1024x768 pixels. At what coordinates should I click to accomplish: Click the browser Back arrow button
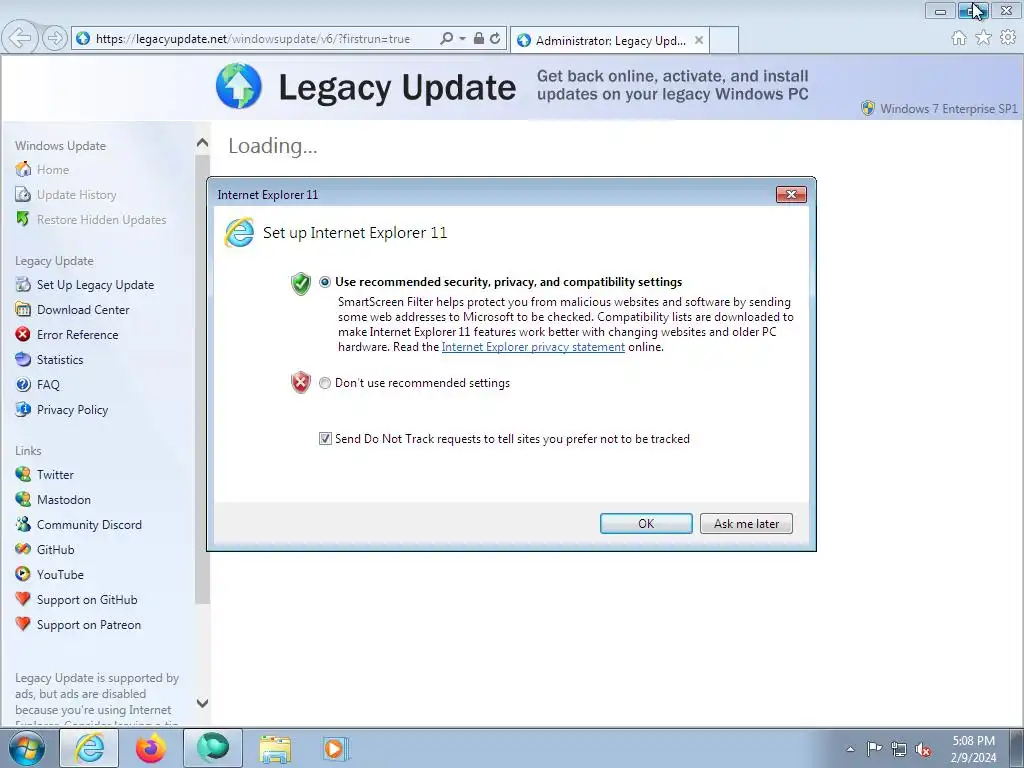pyautogui.click(x=20, y=38)
